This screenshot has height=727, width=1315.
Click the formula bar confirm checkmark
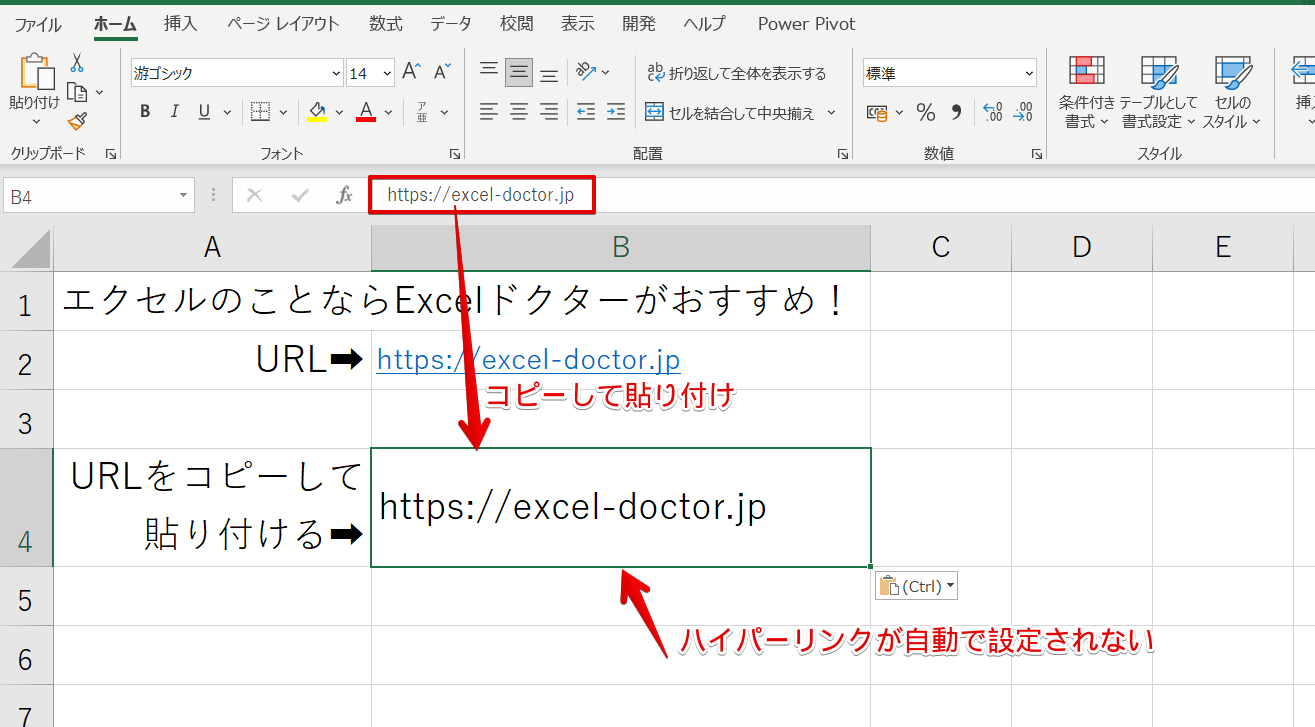(299, 195)
